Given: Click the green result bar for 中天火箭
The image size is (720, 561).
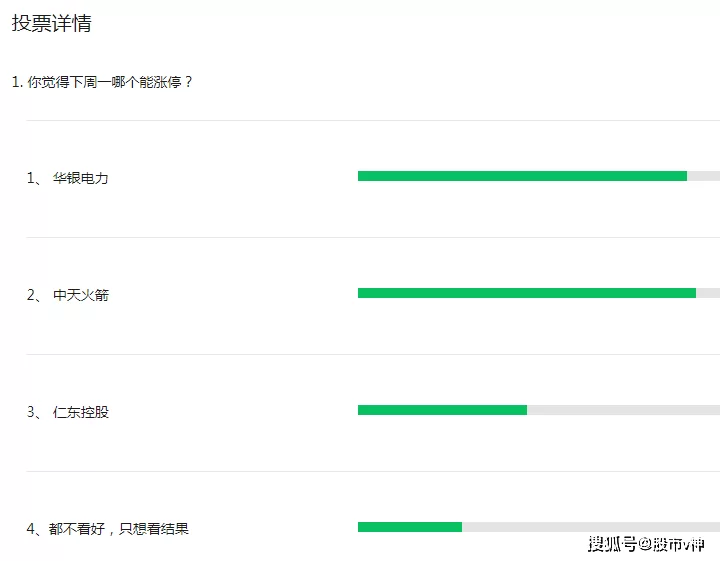Looking at the screenshot, I should (x=526, y=293).
